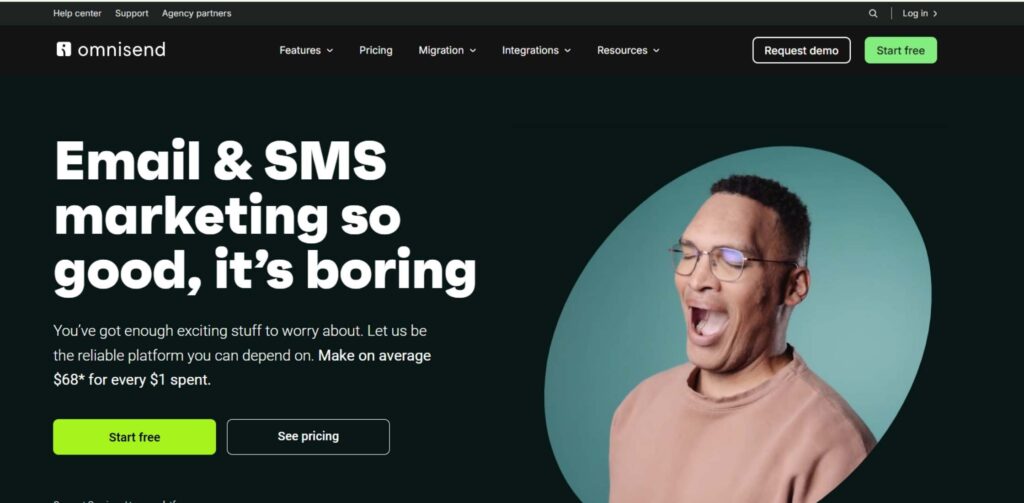Click the lime Start free hero button
1024x503 pixels.
coord(135,437)
